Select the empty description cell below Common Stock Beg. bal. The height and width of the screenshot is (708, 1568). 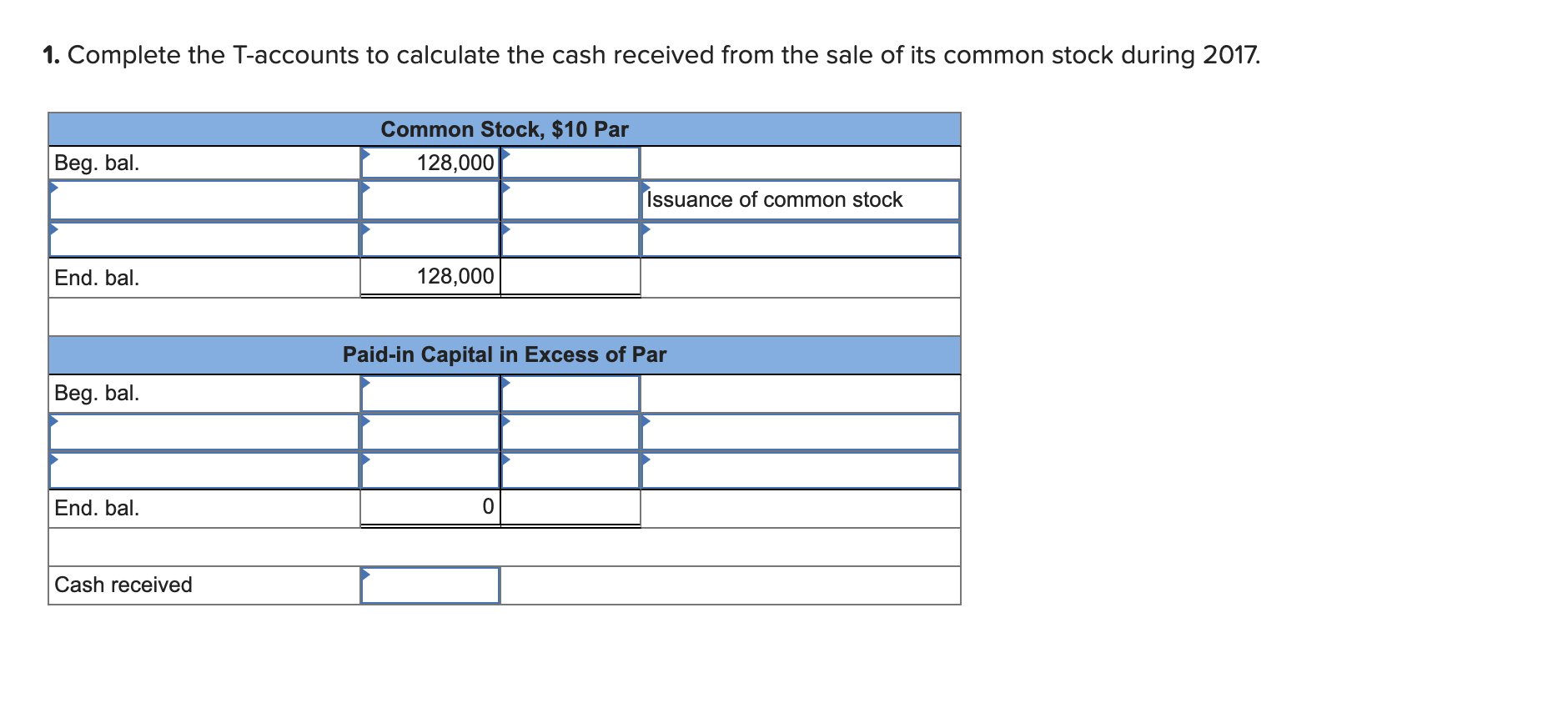pos(204,200)
